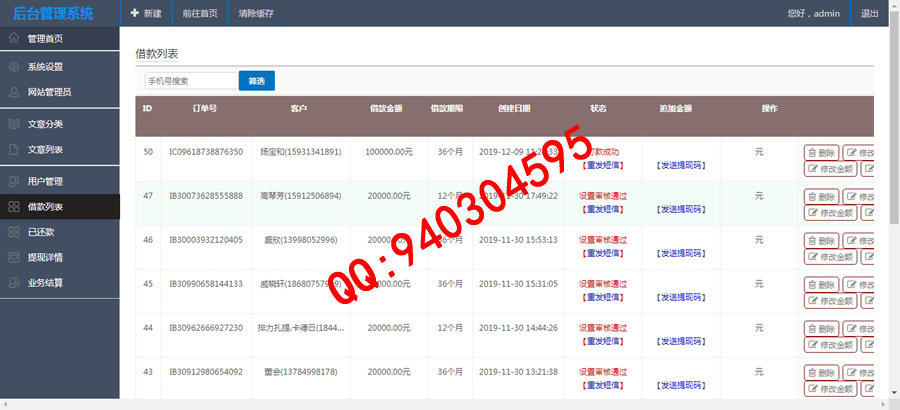Click 设置审核通过 for order ID 46
Screen dimensions: 900x410
coord(602,240)
